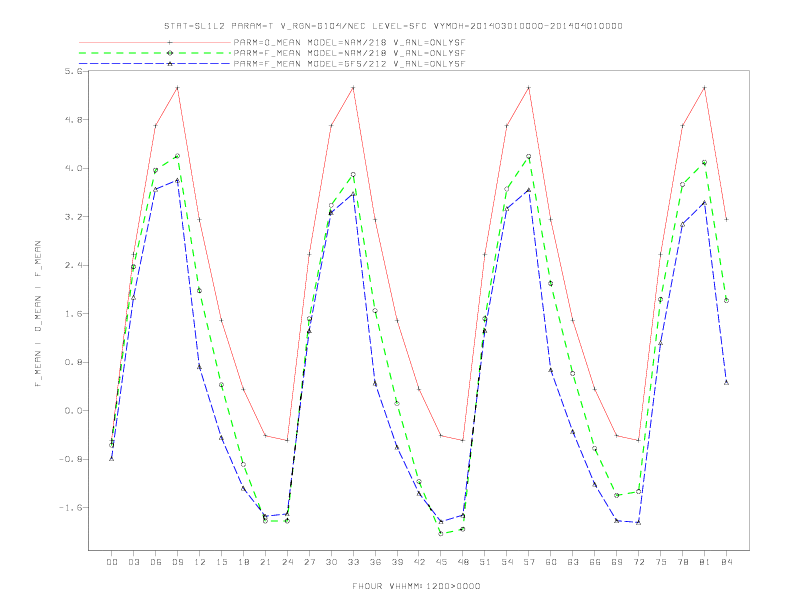Click the x-axis forecast hour label 48
Viewport: 792px width, 612px height.
point(463,562)
